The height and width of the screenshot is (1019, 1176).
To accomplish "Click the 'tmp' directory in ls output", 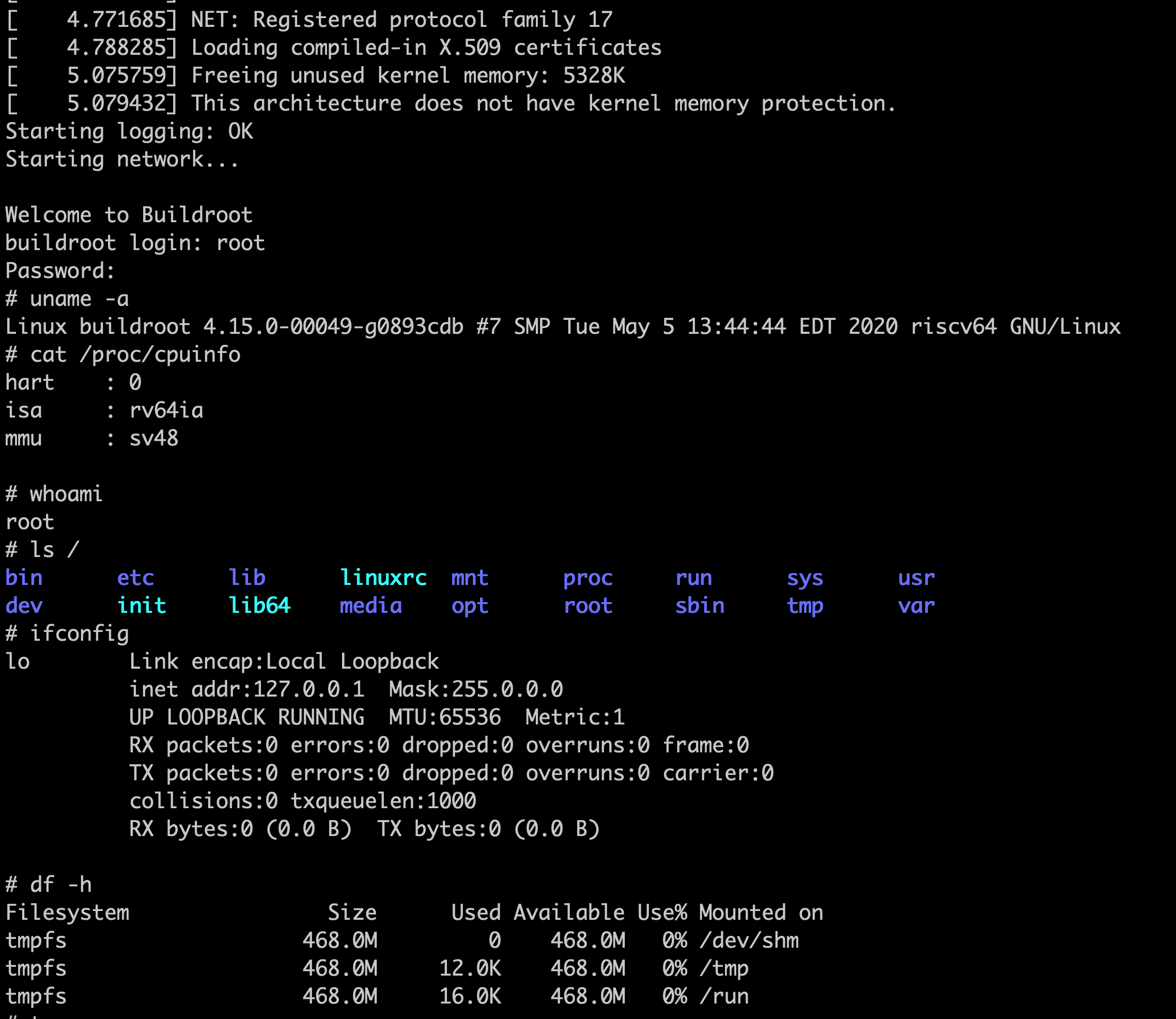I will click(804, 606).
